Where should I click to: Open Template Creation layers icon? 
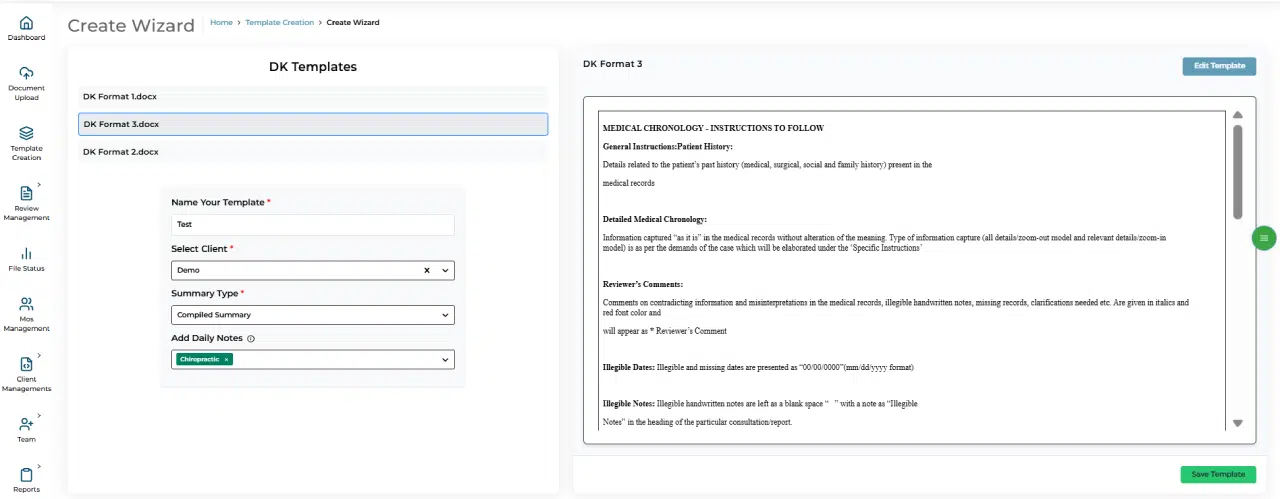(x=27, y=133)
